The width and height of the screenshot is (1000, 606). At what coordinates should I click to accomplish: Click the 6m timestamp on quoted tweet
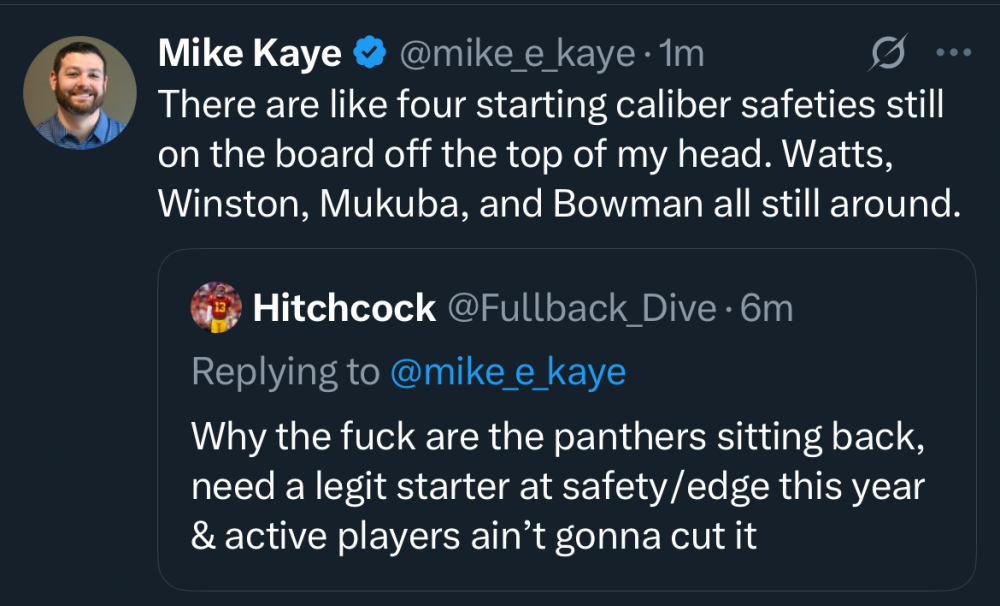click(766, 308)
